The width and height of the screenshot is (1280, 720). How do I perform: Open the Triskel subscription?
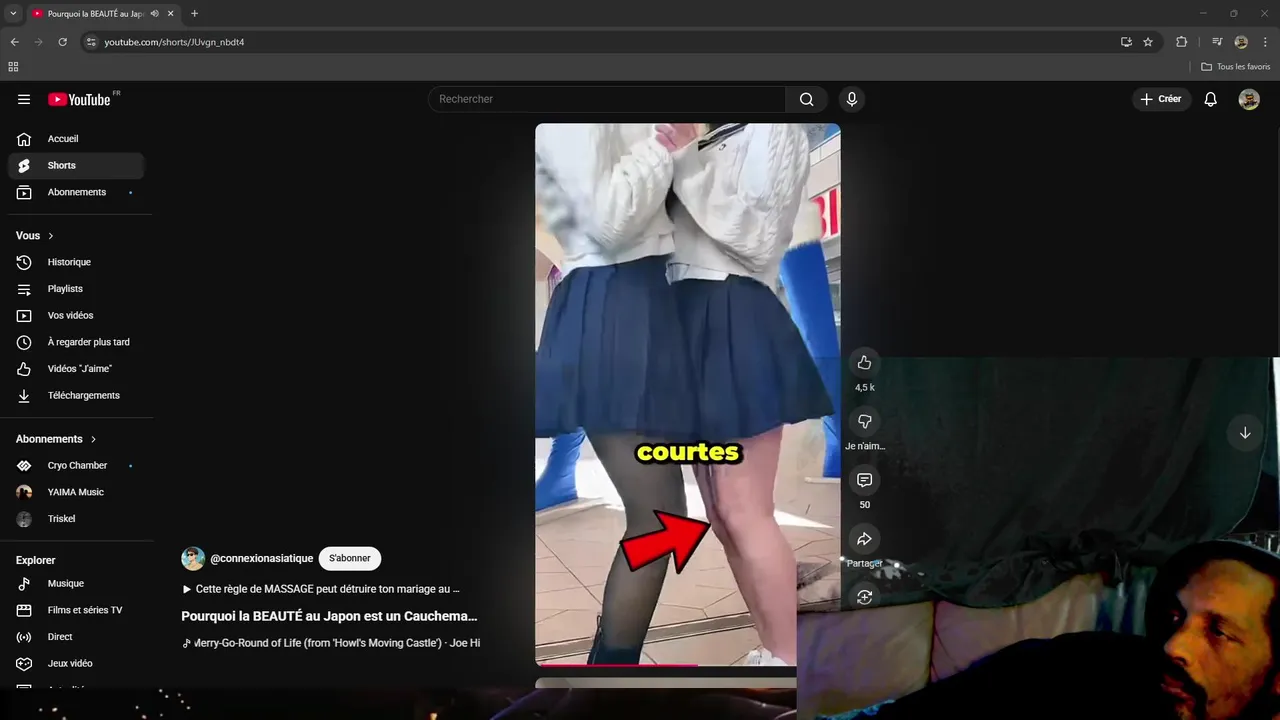(76, 519)
